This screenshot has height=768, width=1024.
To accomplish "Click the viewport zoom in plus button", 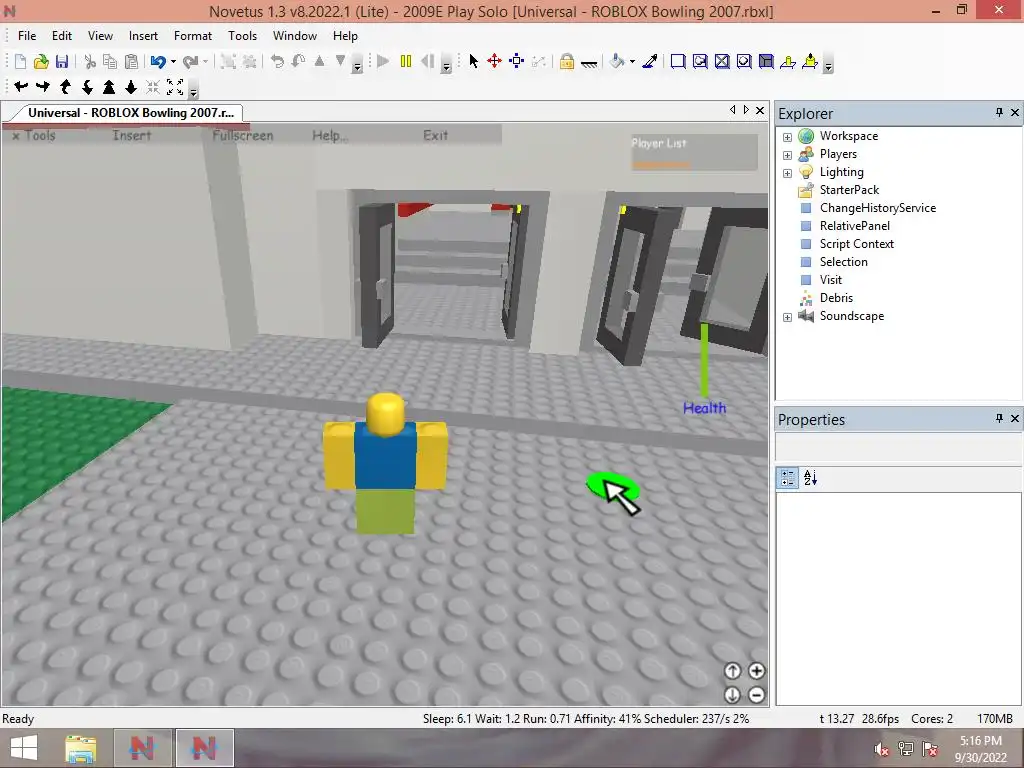I will point(756,671).
